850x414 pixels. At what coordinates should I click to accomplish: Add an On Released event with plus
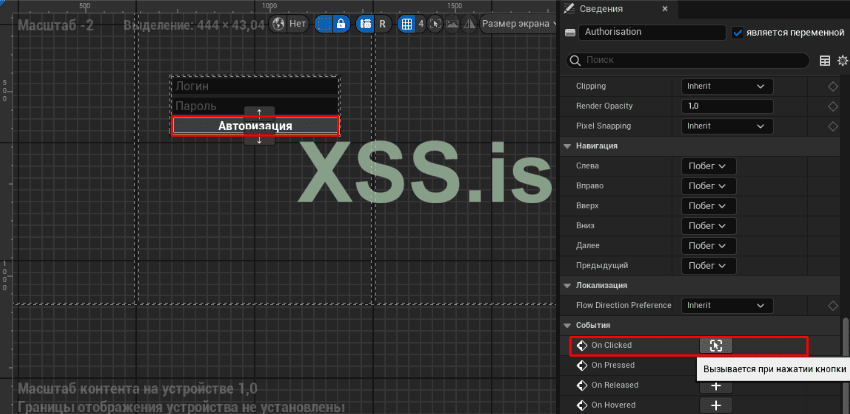tap(716, 385)
